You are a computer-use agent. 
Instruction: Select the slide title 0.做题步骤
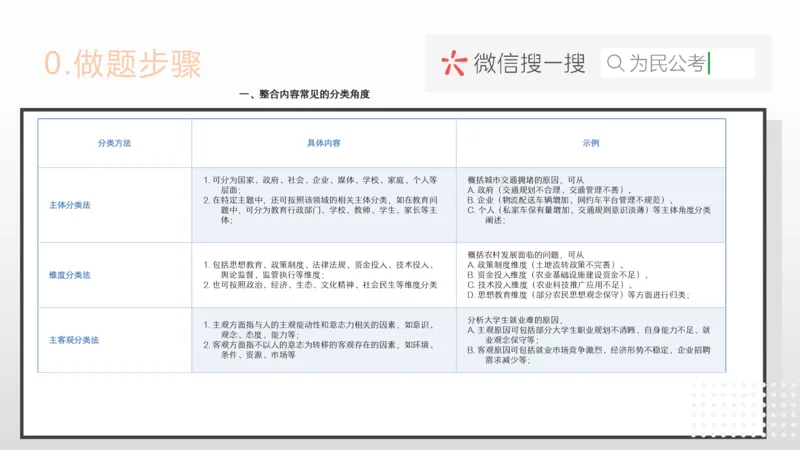(122, 64)
